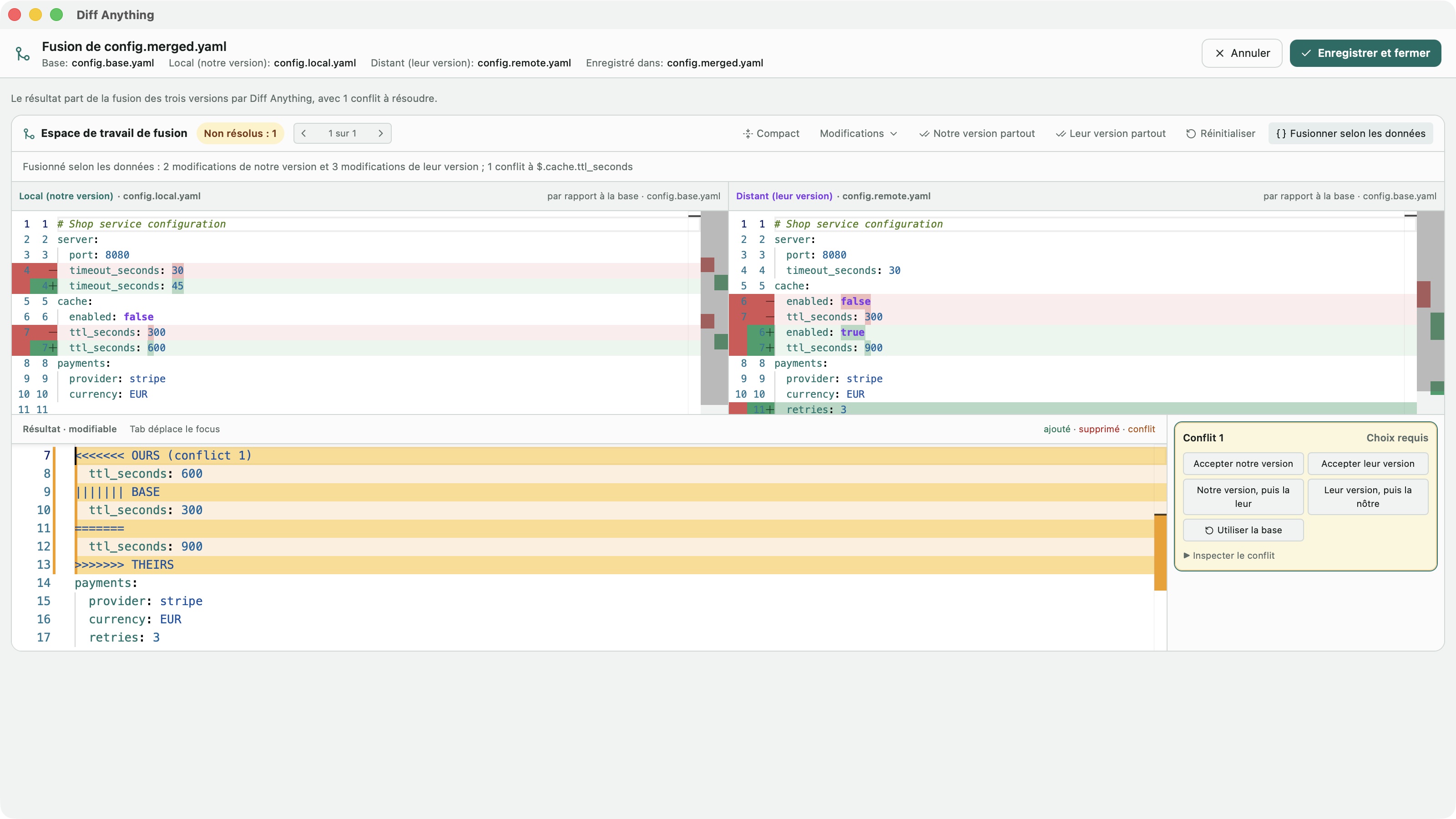Click the 'conflit' legend label
The width and height of the screenshot is (1456, 819).
tap(1141, 429)
